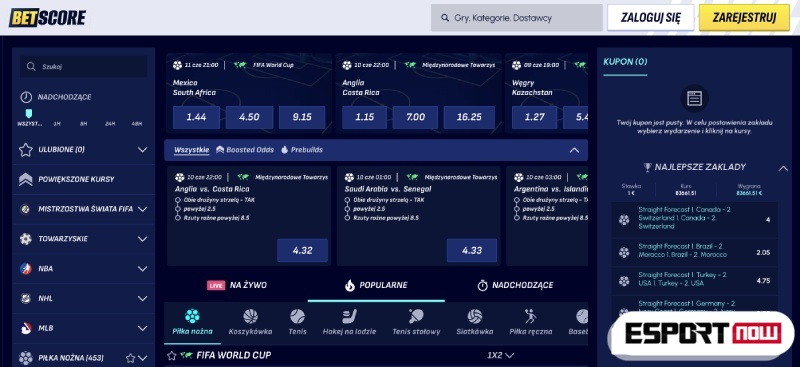This screenshot has height=367, width=800.
Task: Select Straight Forecast Canada - Switzerland bet
Action: 694,218
